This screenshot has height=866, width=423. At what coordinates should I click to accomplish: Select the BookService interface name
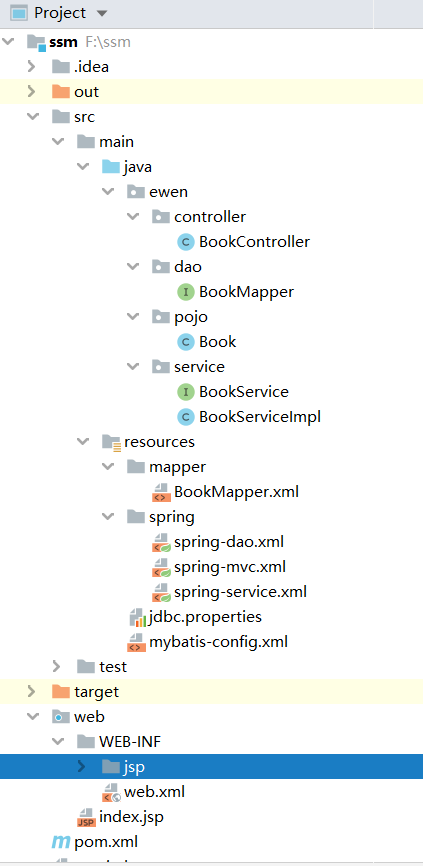(x=244, y=392)
